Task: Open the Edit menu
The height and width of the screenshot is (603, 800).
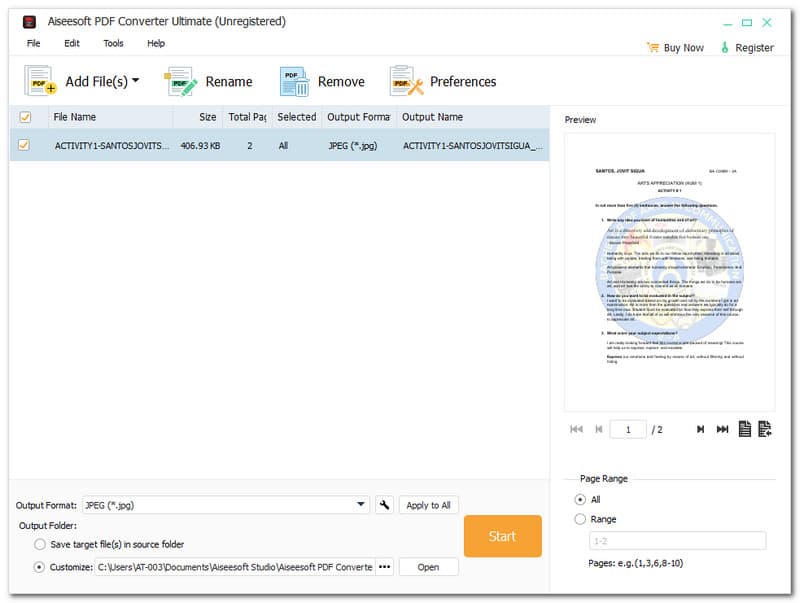Action: click(72, 43)
